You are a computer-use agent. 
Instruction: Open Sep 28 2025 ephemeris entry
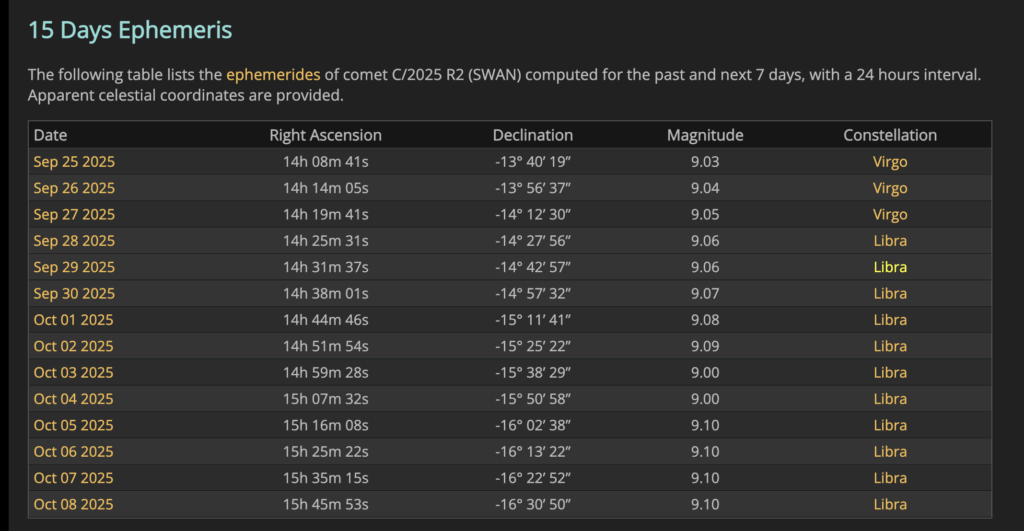coord(74,241)
